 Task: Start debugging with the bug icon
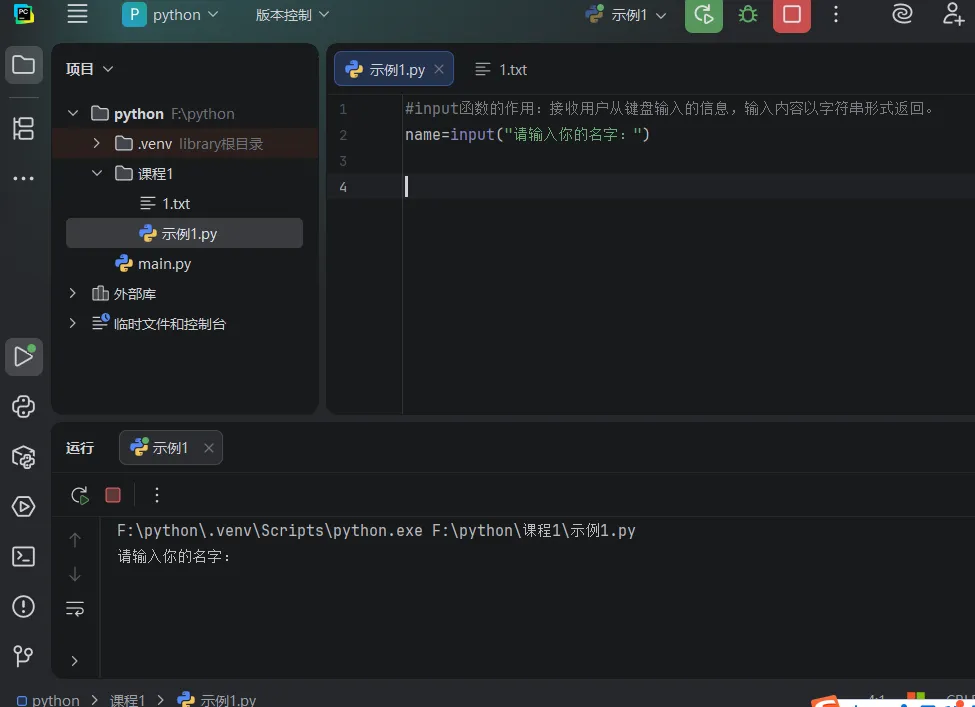coord(747,14)
